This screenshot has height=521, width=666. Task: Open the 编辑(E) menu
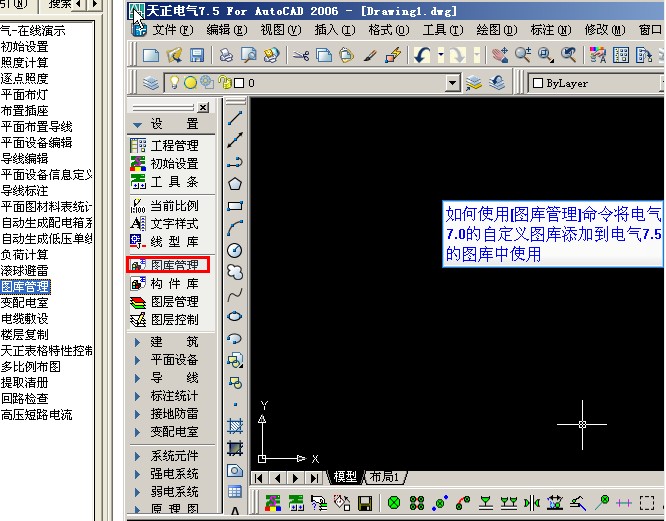[226, 30]
